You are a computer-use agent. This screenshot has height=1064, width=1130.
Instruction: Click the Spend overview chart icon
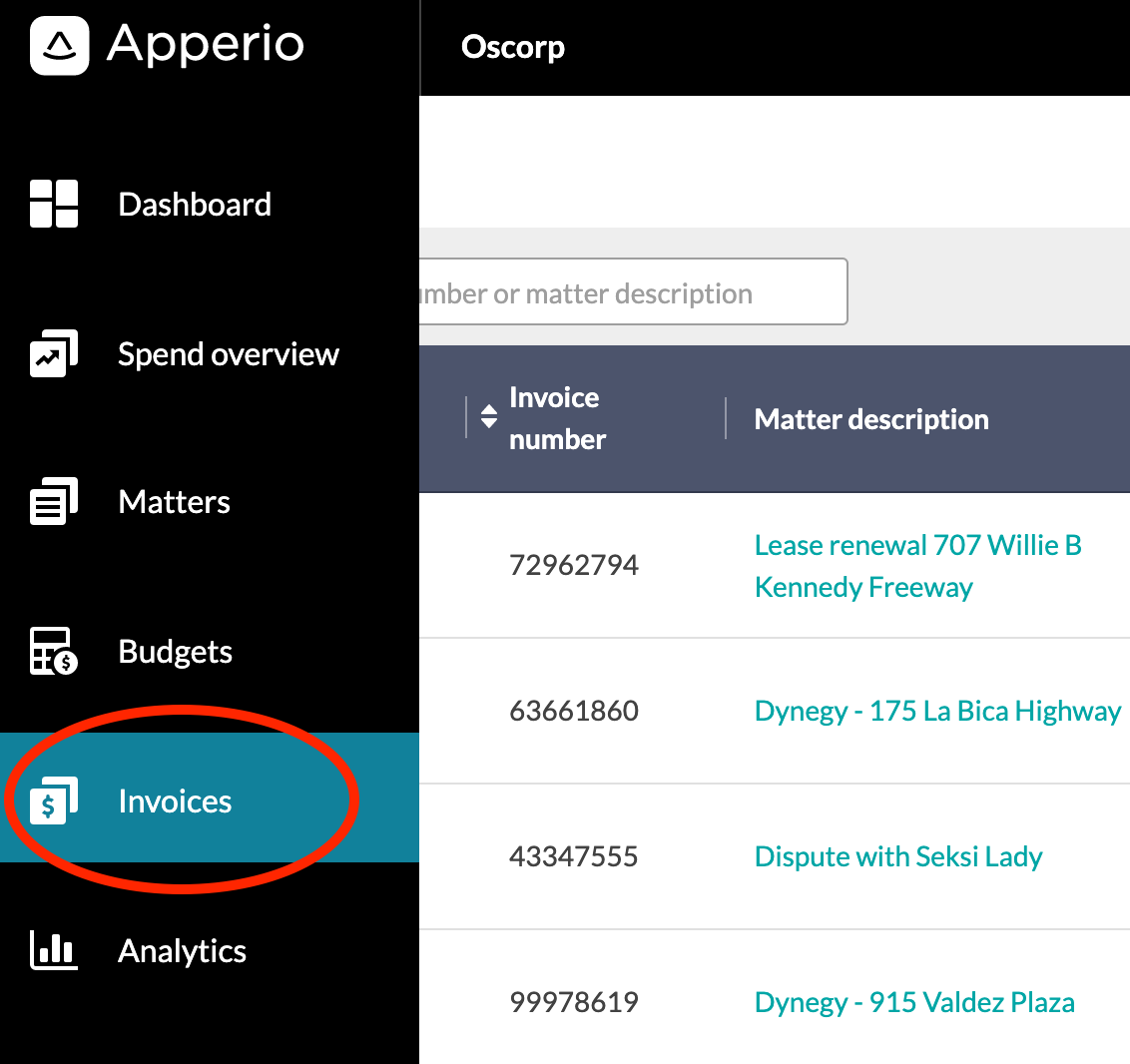pos(53,353)
